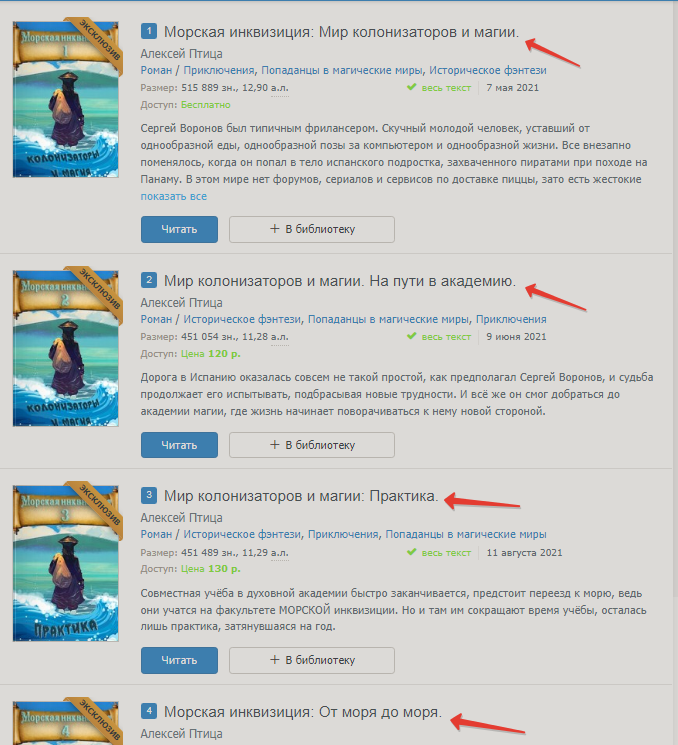Click 'Читать' button for 'Практика' book
This screenshot has height=745, width=678.
click(179, 660)
